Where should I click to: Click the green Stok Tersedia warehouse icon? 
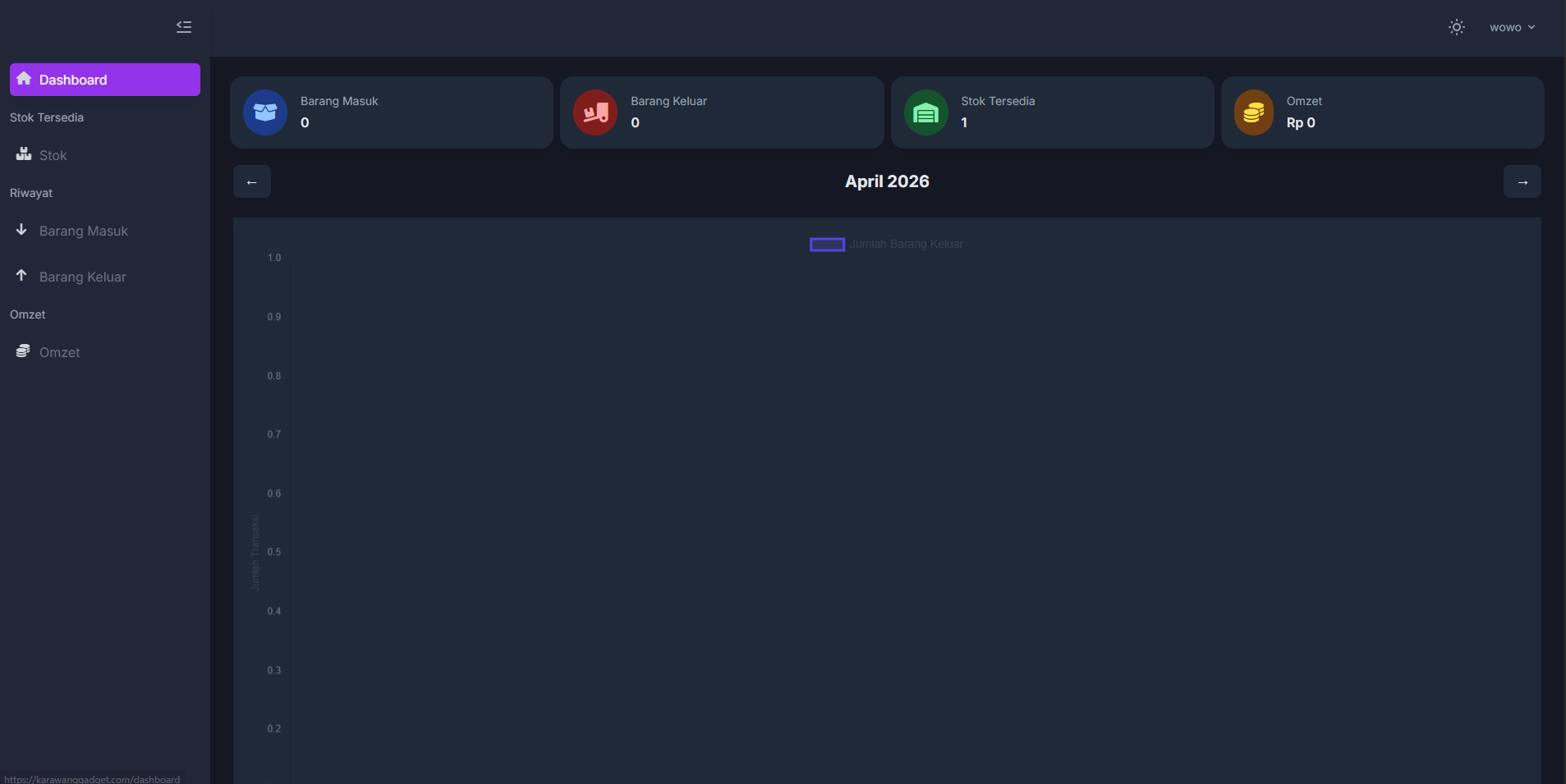click(925, 112)
